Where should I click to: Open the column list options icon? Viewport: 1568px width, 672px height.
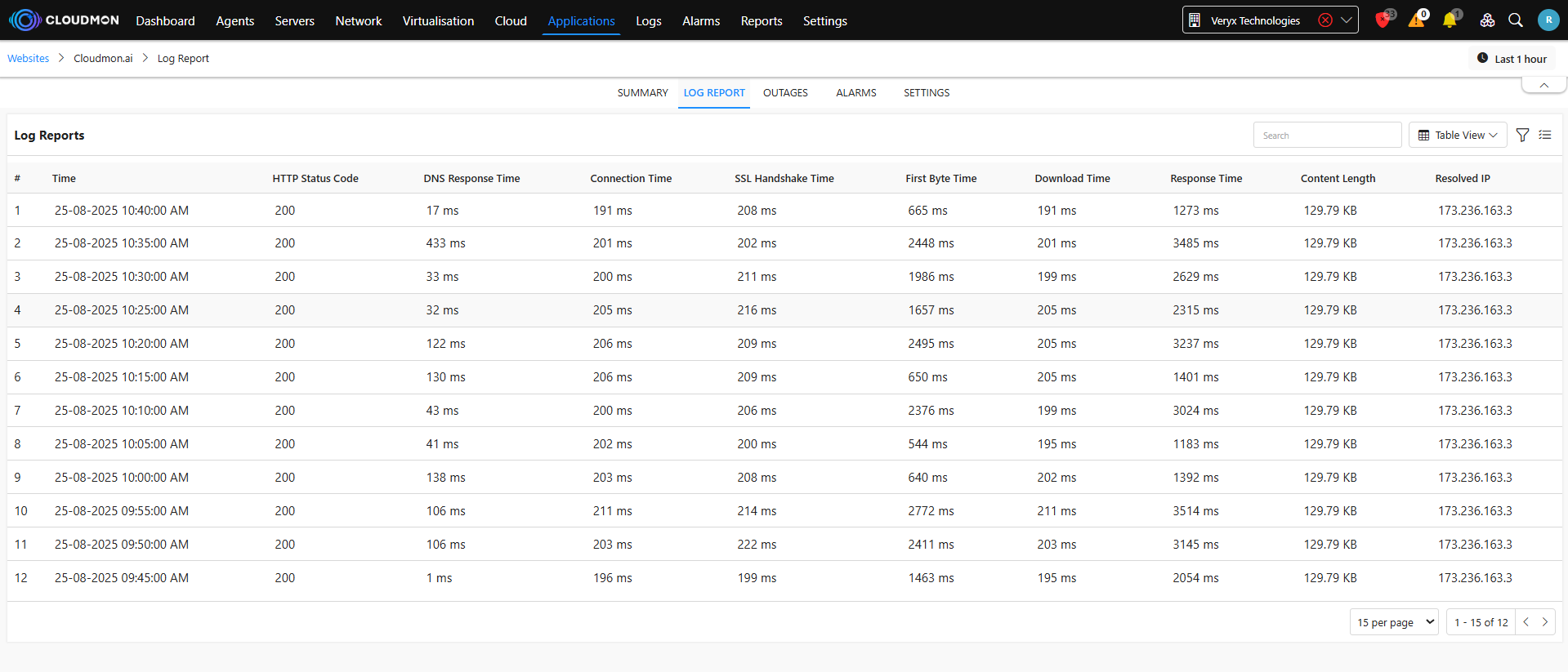coord(1545,136)
